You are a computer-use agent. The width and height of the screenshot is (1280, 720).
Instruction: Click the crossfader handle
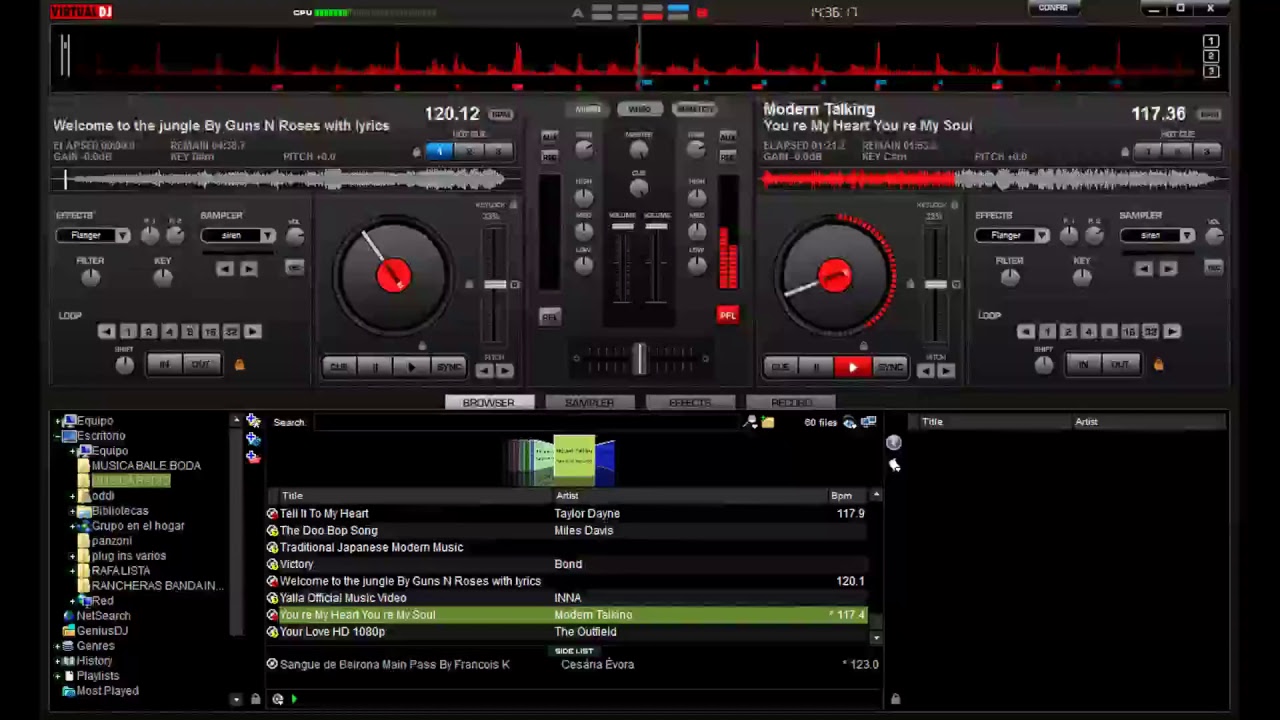pyautogui.click(x=640, y=358)
